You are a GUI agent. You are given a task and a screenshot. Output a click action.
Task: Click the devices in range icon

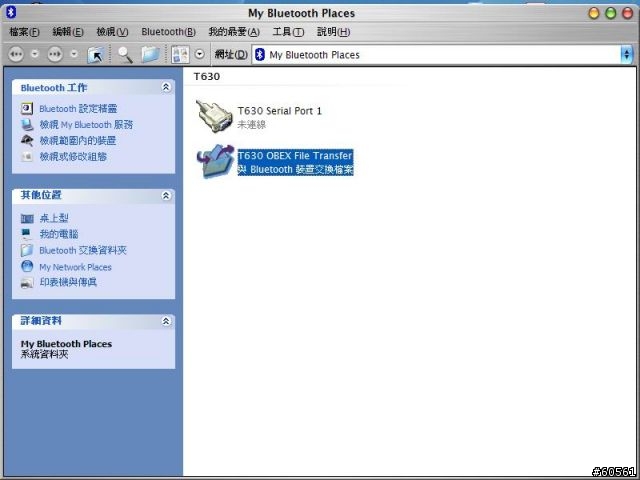27,140
